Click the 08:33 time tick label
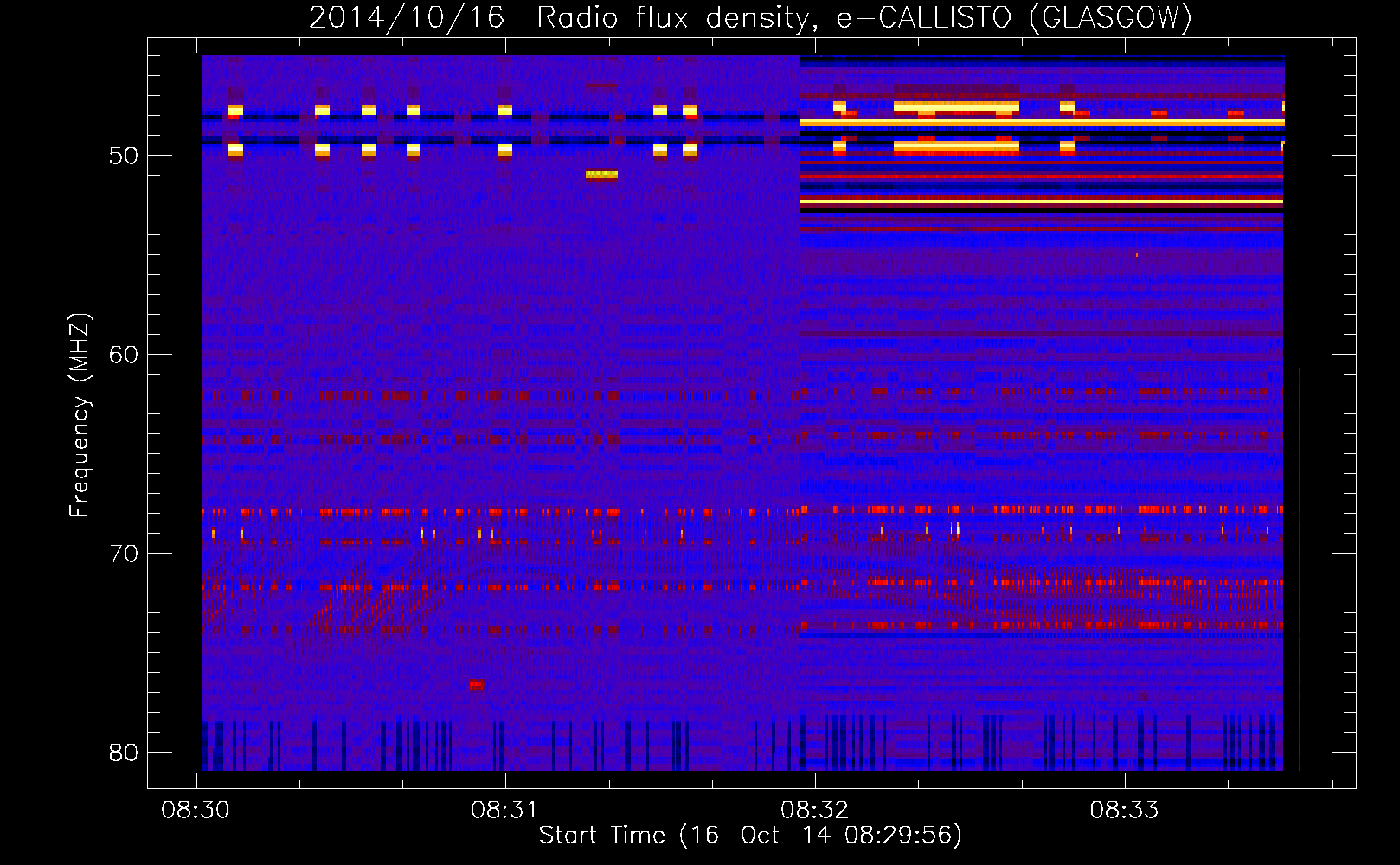1400x865 pixels. point(1123,810)
